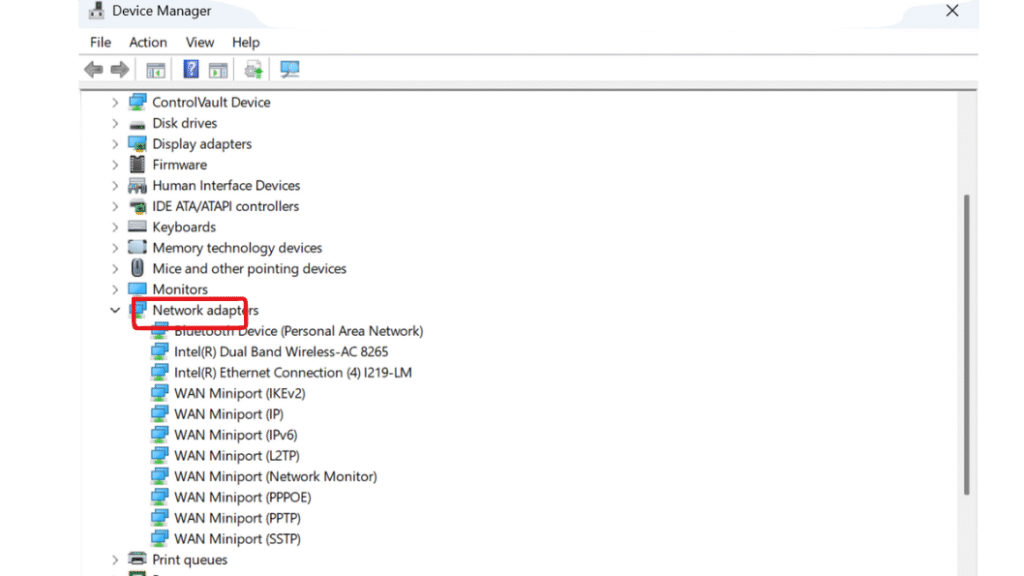Click the Keyboards icon
This screenshot has width=1024, height=576.
click(x=137, y=227)
